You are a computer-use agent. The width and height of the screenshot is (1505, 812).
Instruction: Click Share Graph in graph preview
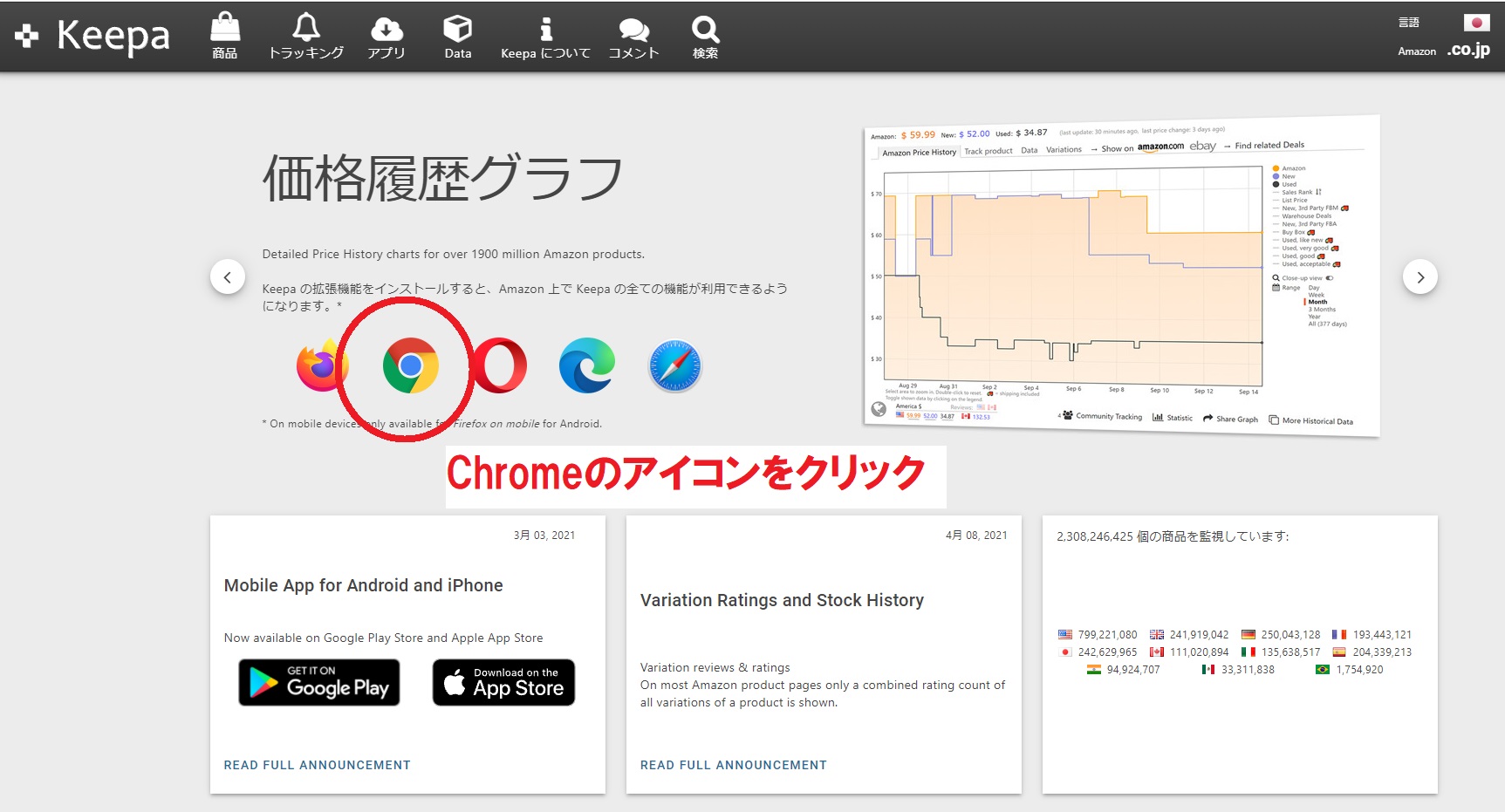click(x=1230, y=419)
